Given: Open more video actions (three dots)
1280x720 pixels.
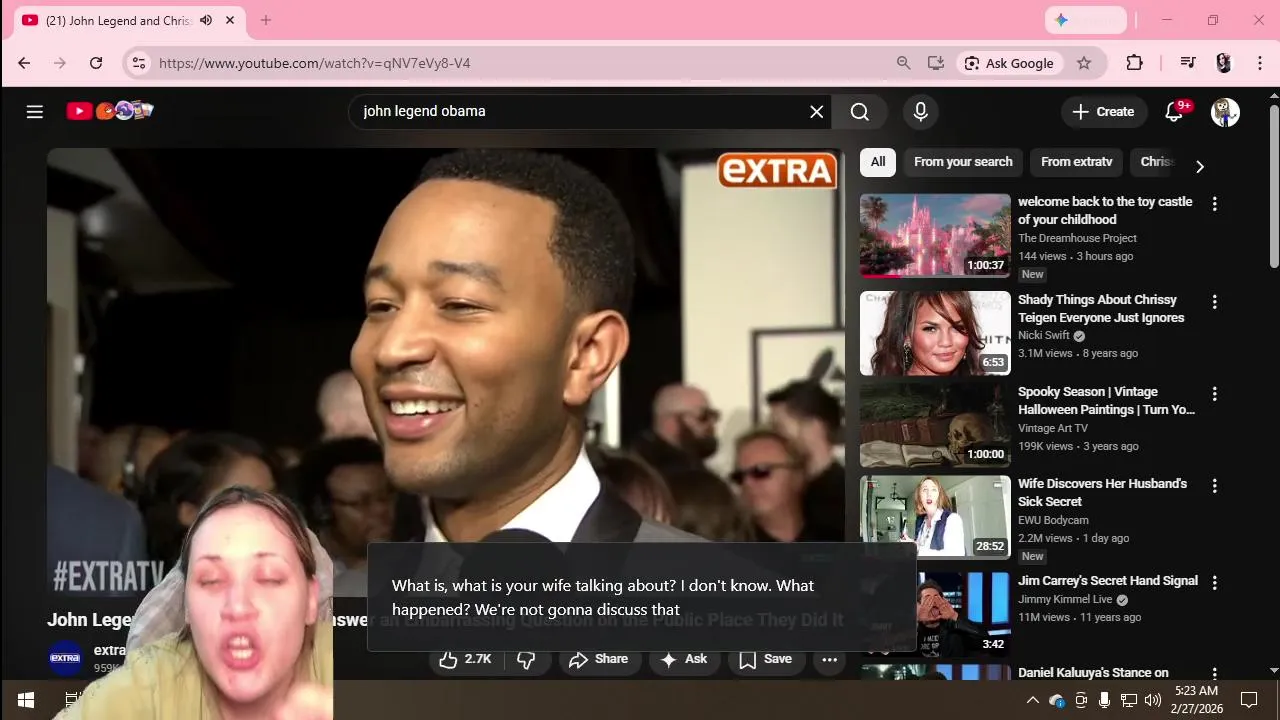Looking at the screenshot, I should [829, 659].
